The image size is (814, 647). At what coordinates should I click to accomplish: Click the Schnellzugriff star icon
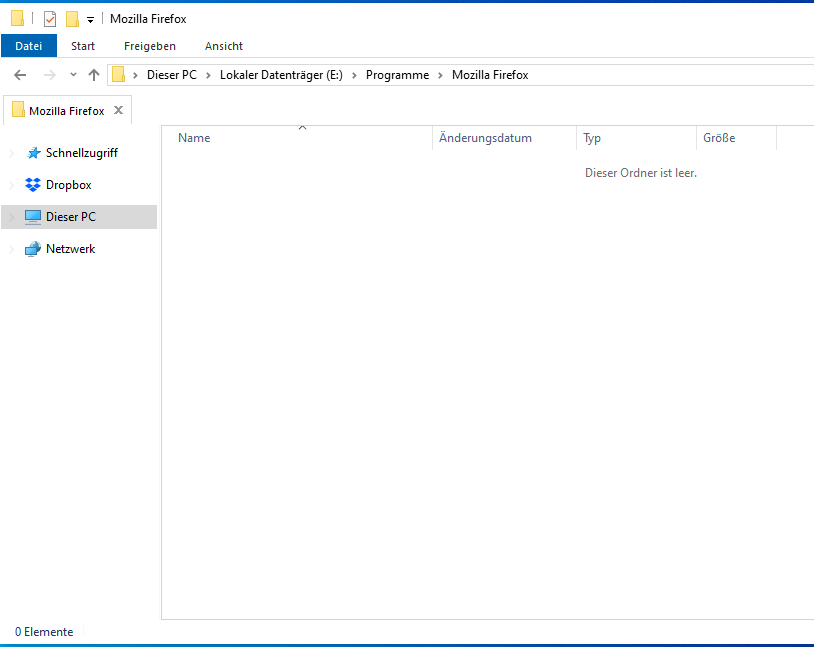click(x=33, y=153)
